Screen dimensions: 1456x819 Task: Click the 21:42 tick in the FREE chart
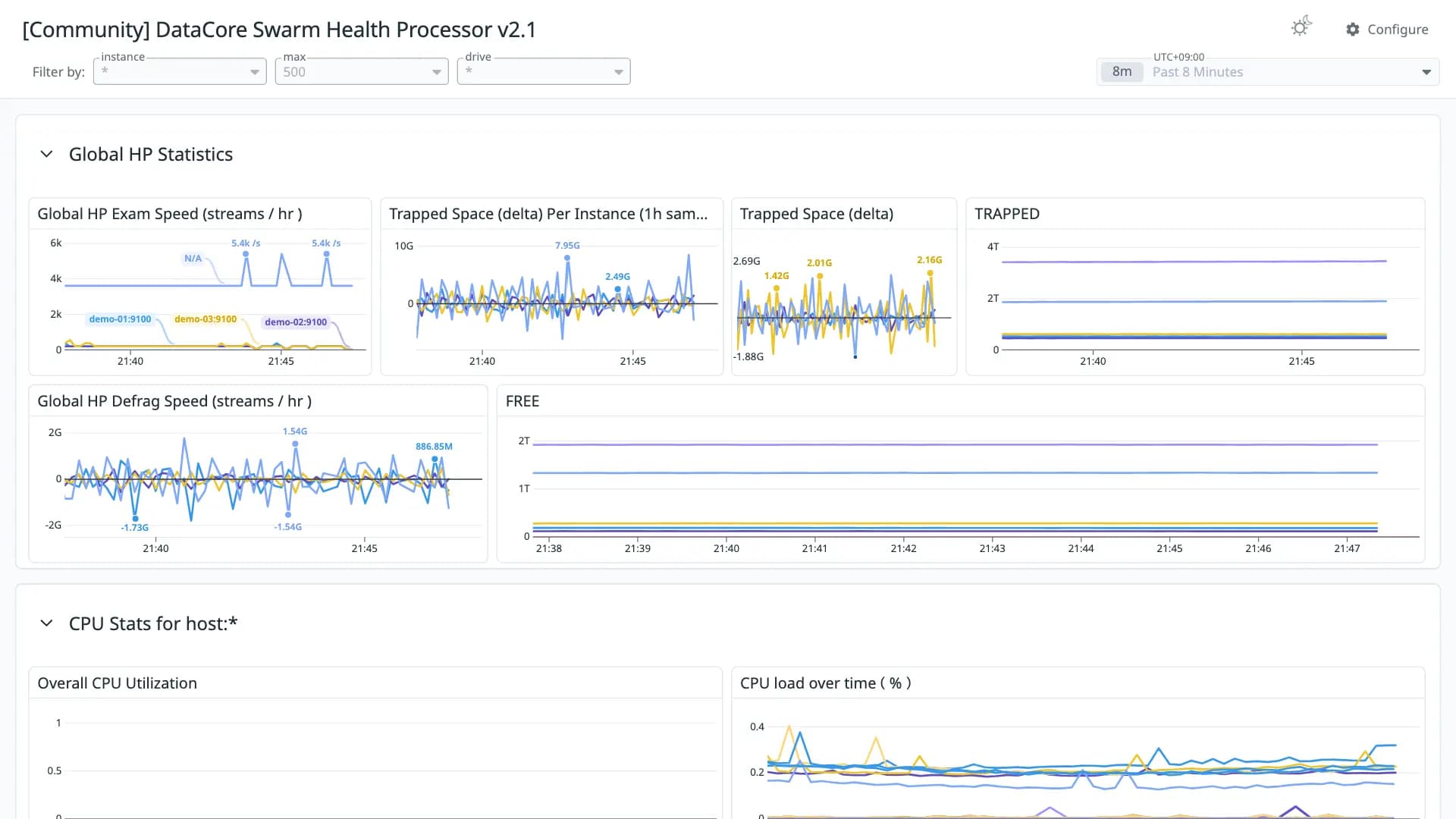(903, 548)
